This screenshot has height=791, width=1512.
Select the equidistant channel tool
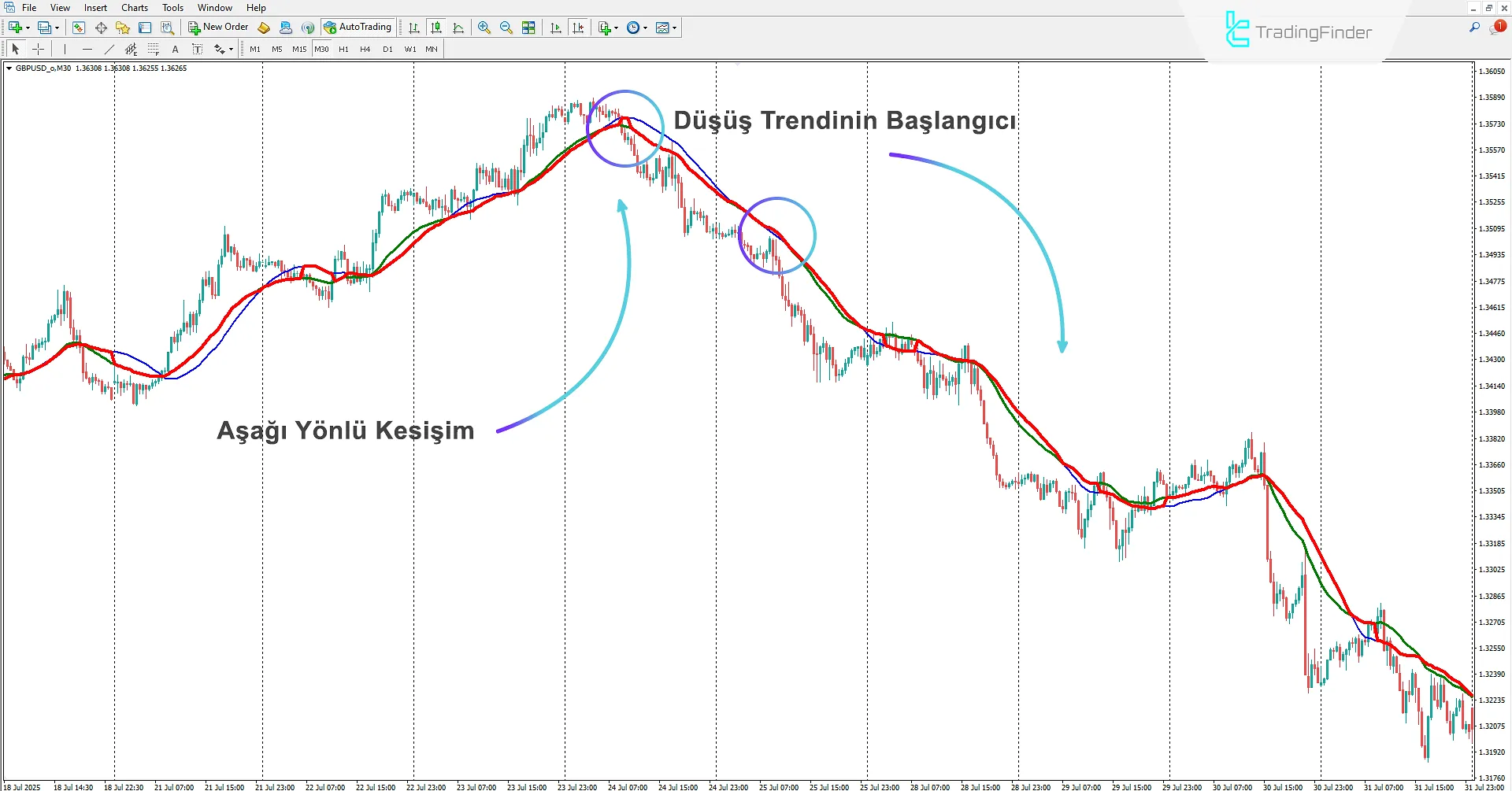tap(131, 48)
